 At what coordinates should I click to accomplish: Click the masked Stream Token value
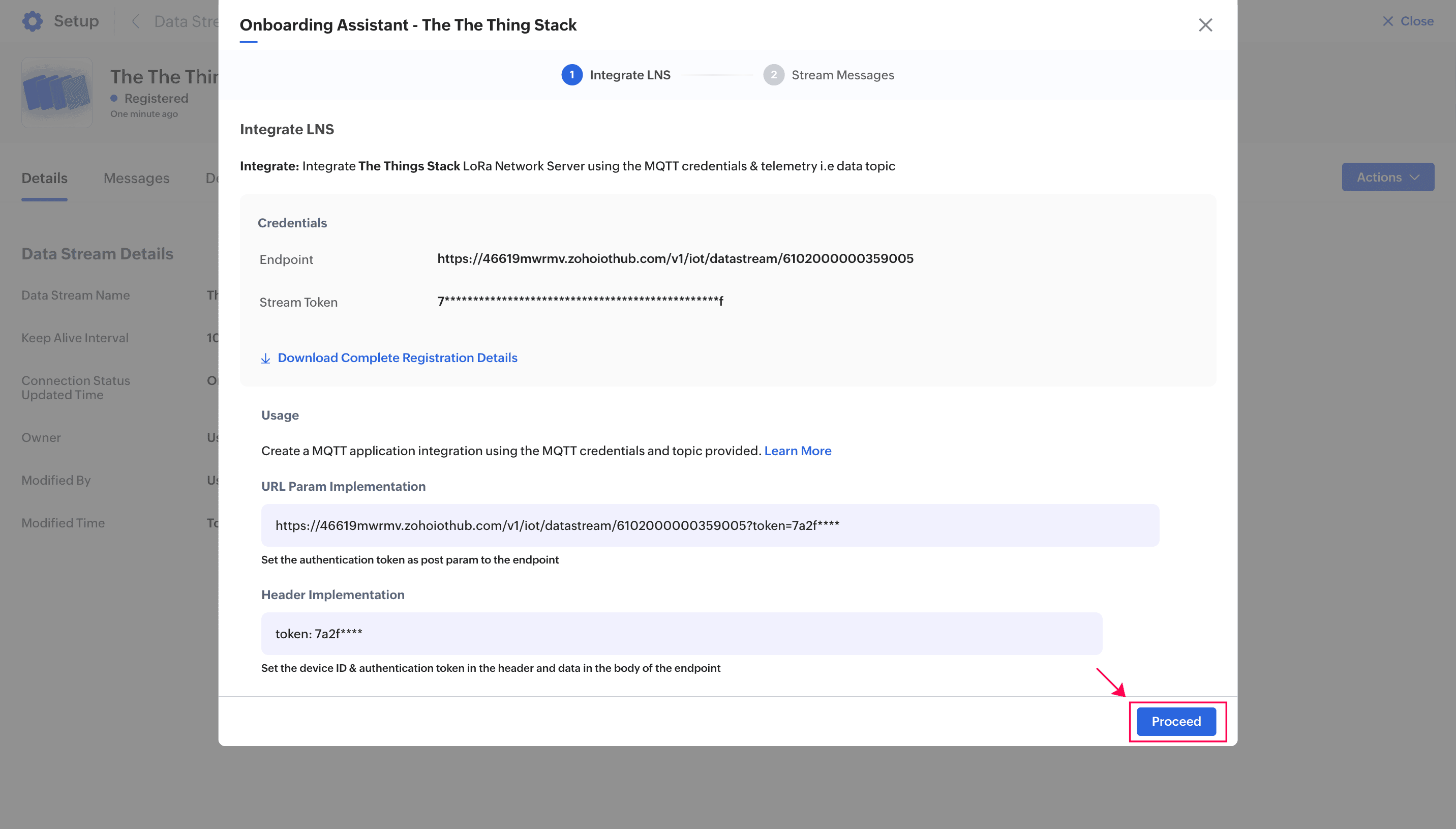tap(579, 302)
